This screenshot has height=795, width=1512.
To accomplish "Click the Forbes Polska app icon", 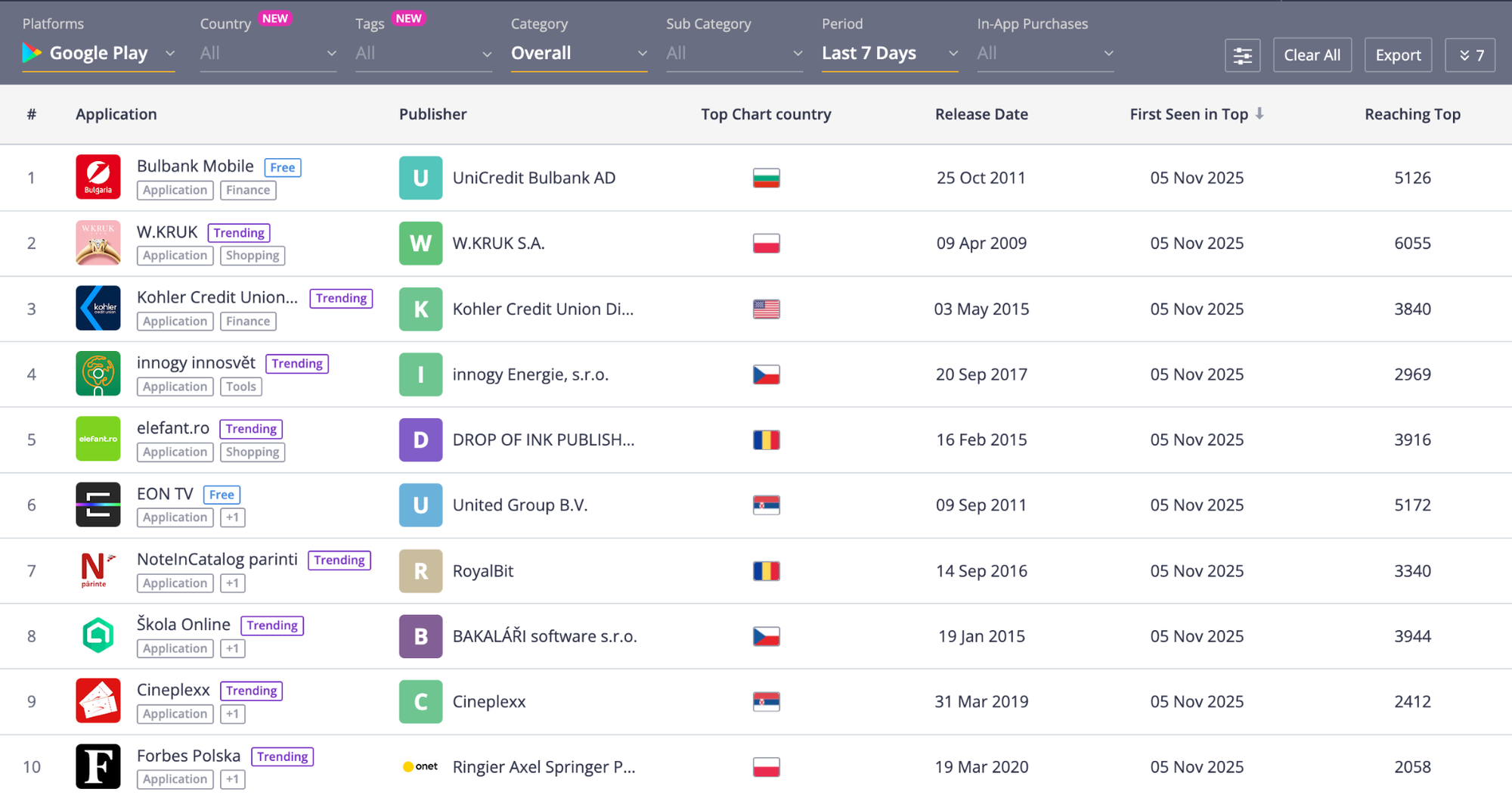I will pos(98,766).
